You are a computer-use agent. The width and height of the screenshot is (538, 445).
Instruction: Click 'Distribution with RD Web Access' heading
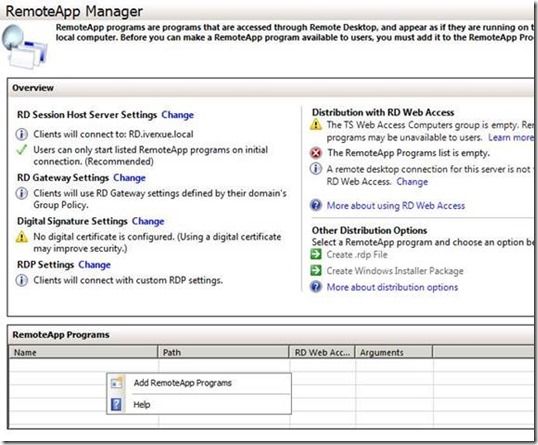coord(383,112)
